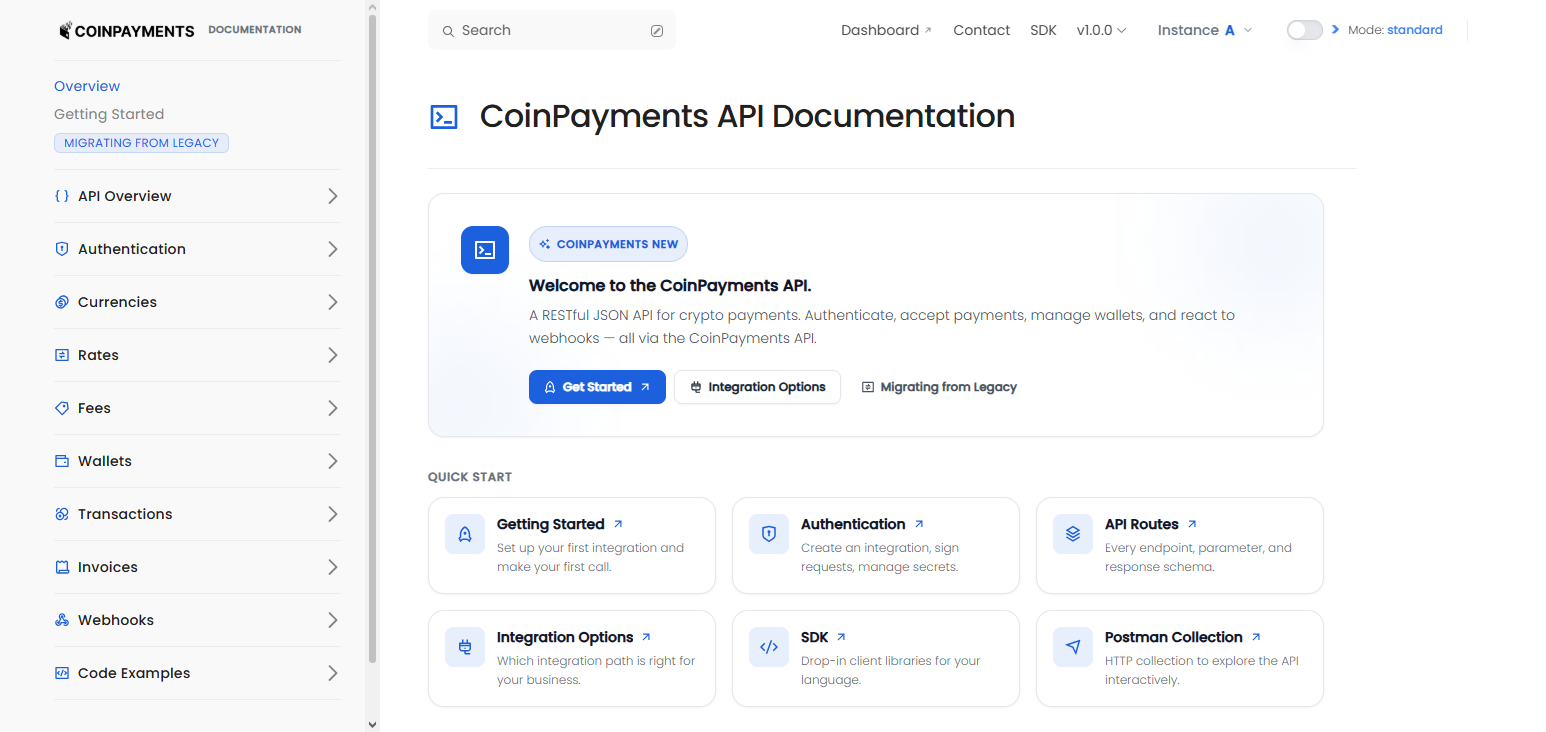The width and height of the screenshot is (1546, 732).
Task: Click the Integration Options button in welcome card
Action: pos(757,387)
